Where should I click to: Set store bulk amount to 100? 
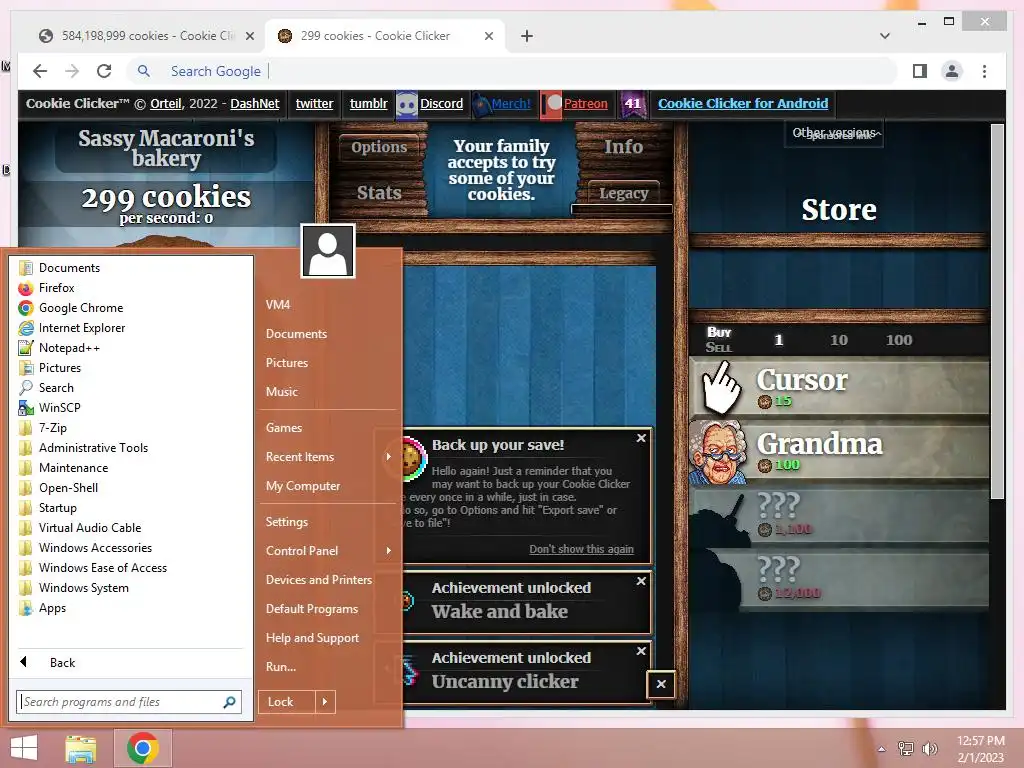(x=899, y=340)
